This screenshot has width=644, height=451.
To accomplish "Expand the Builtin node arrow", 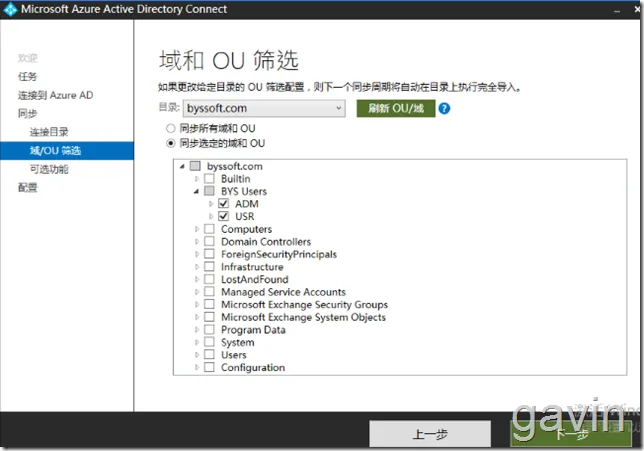I will (x=197, y=179).
